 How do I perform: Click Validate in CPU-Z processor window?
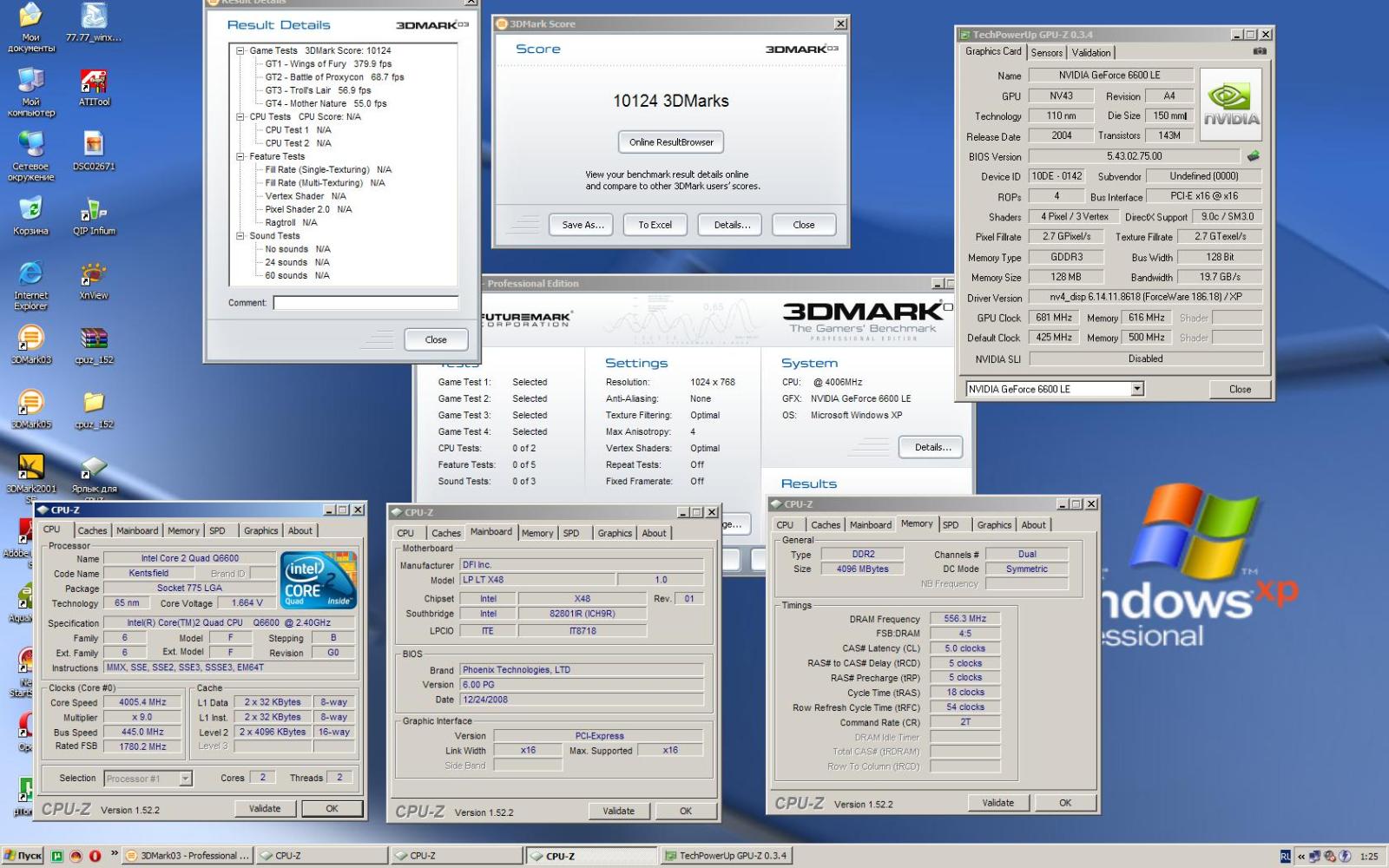point(265,808)
